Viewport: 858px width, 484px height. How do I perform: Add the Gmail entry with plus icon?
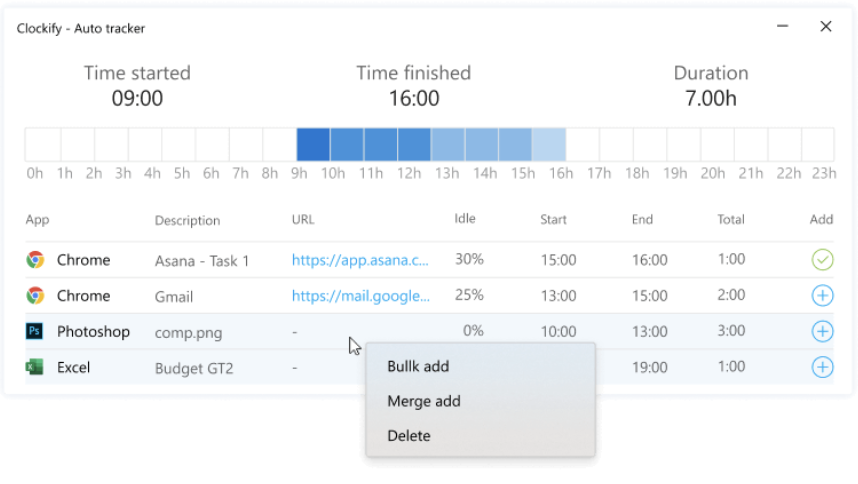[x=822, y=296]
